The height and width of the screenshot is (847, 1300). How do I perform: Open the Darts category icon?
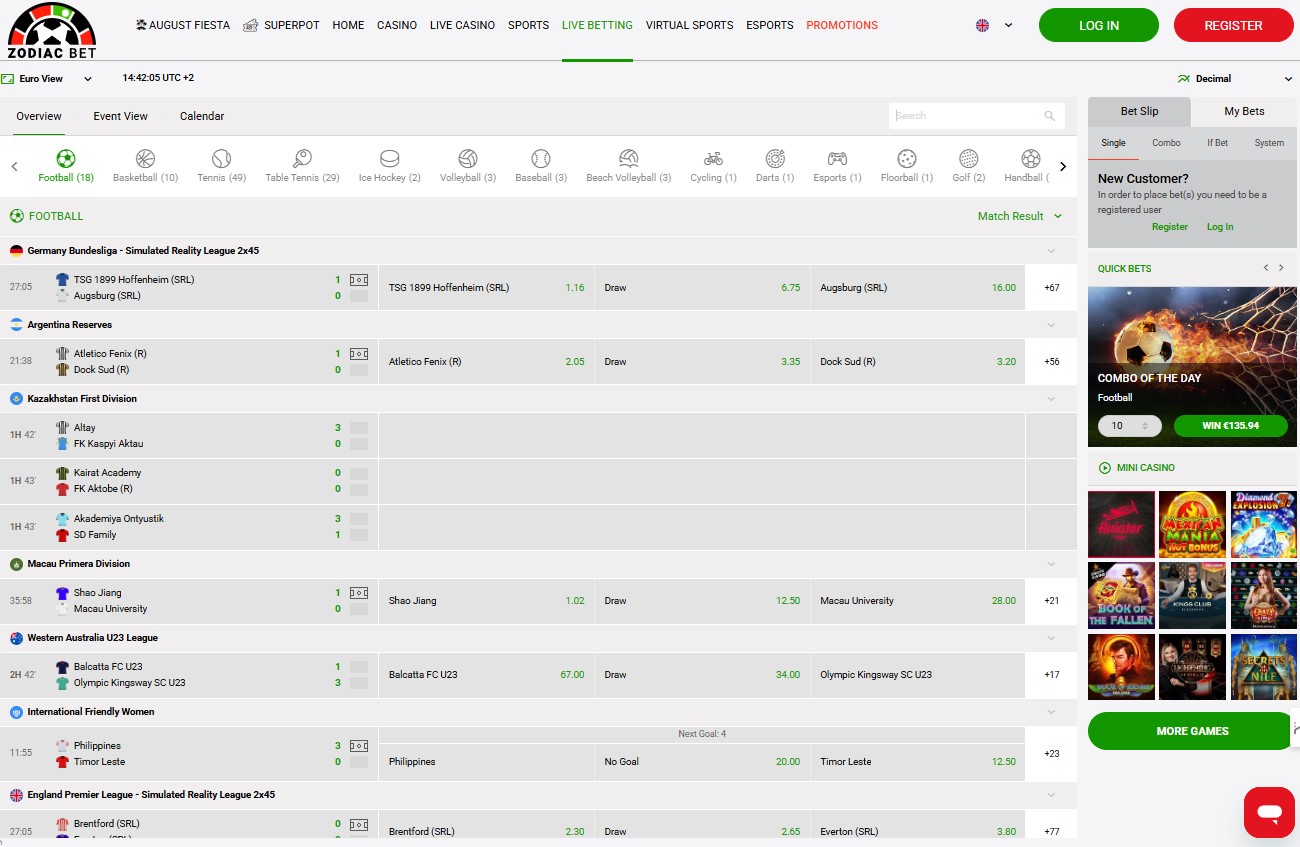tap(775, 159)
